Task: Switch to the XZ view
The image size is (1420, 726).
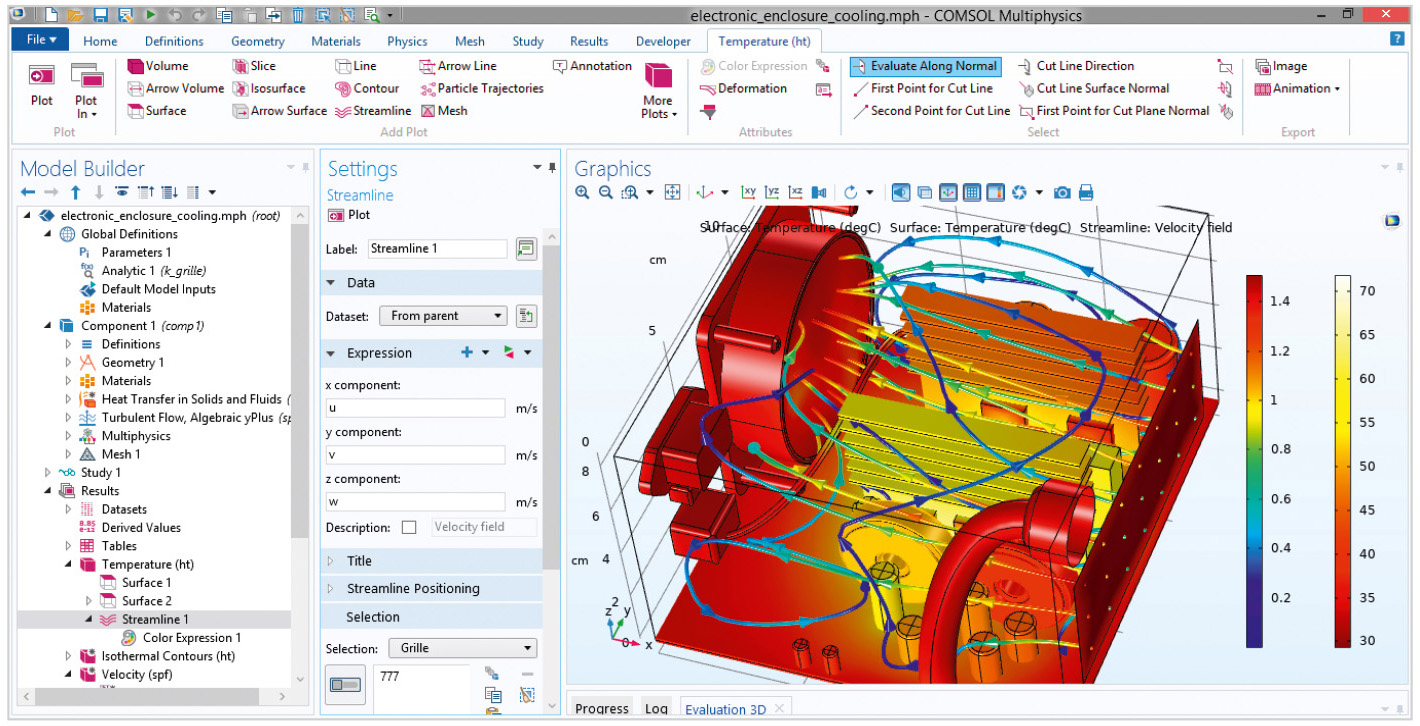Action: click(x=796, y=192)
